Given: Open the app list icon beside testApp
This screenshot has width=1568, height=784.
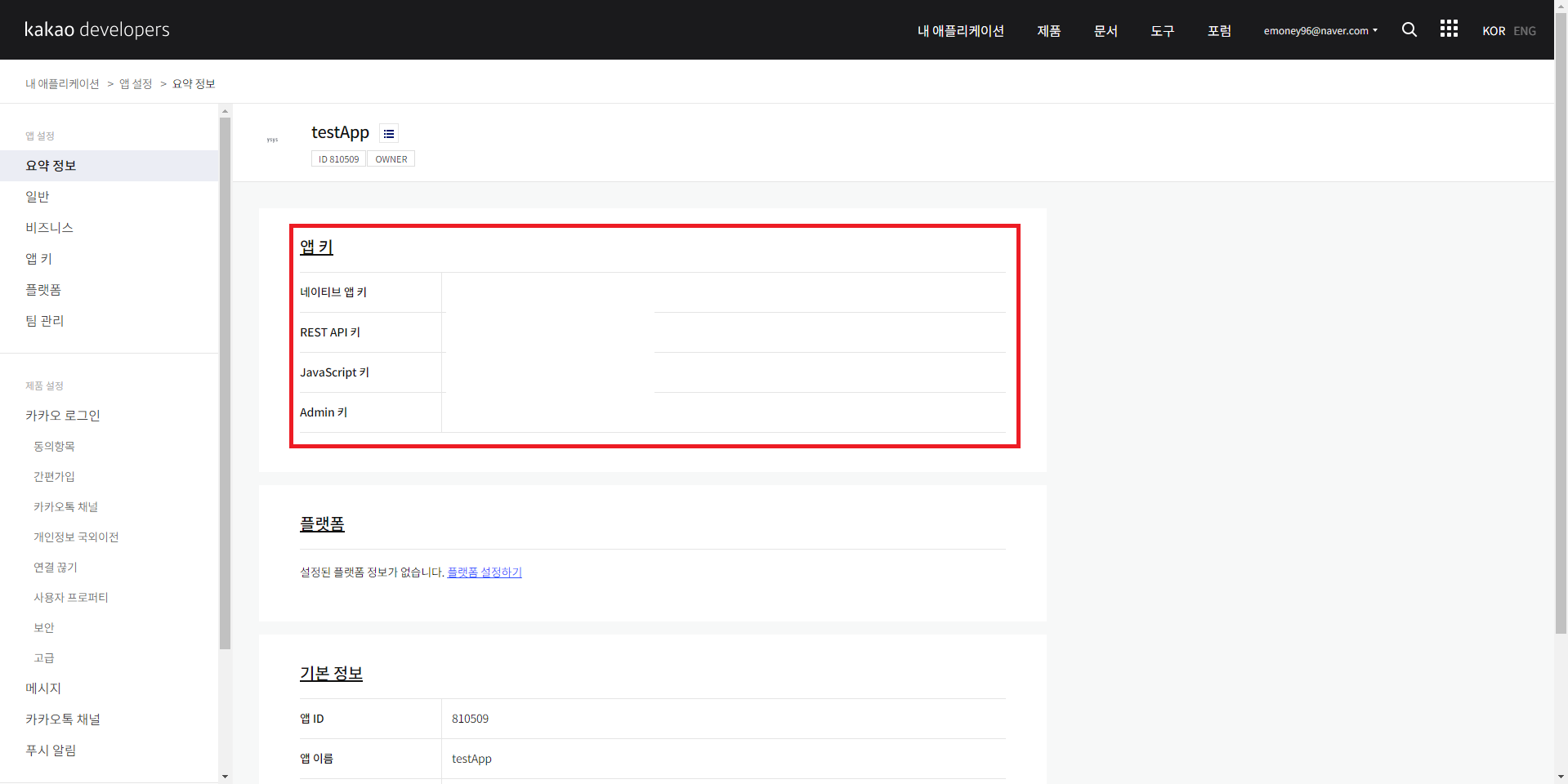Looking at the screenshot, I should pos(389,134).
